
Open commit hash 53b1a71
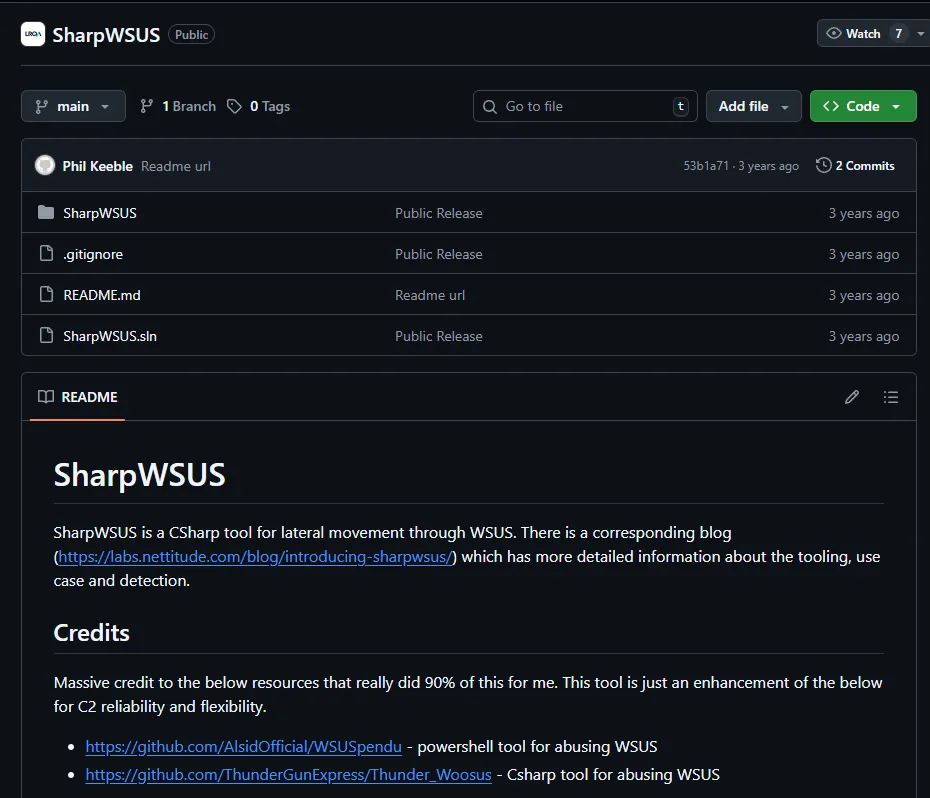click(706, 166)
